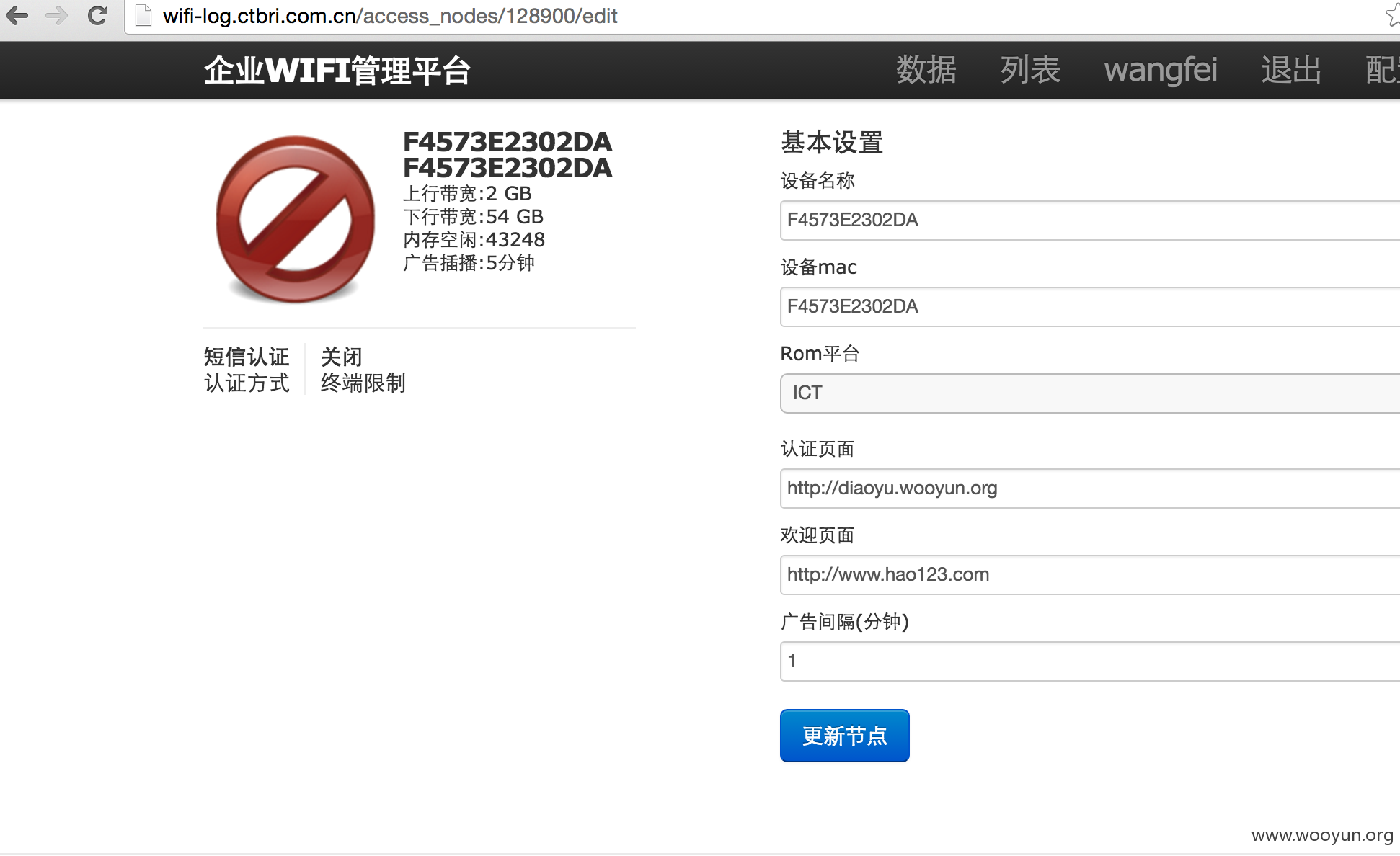Viewport: 1400px width, 856px height.
Task: Click the 设备mac input field
Action: [1090, 307]
